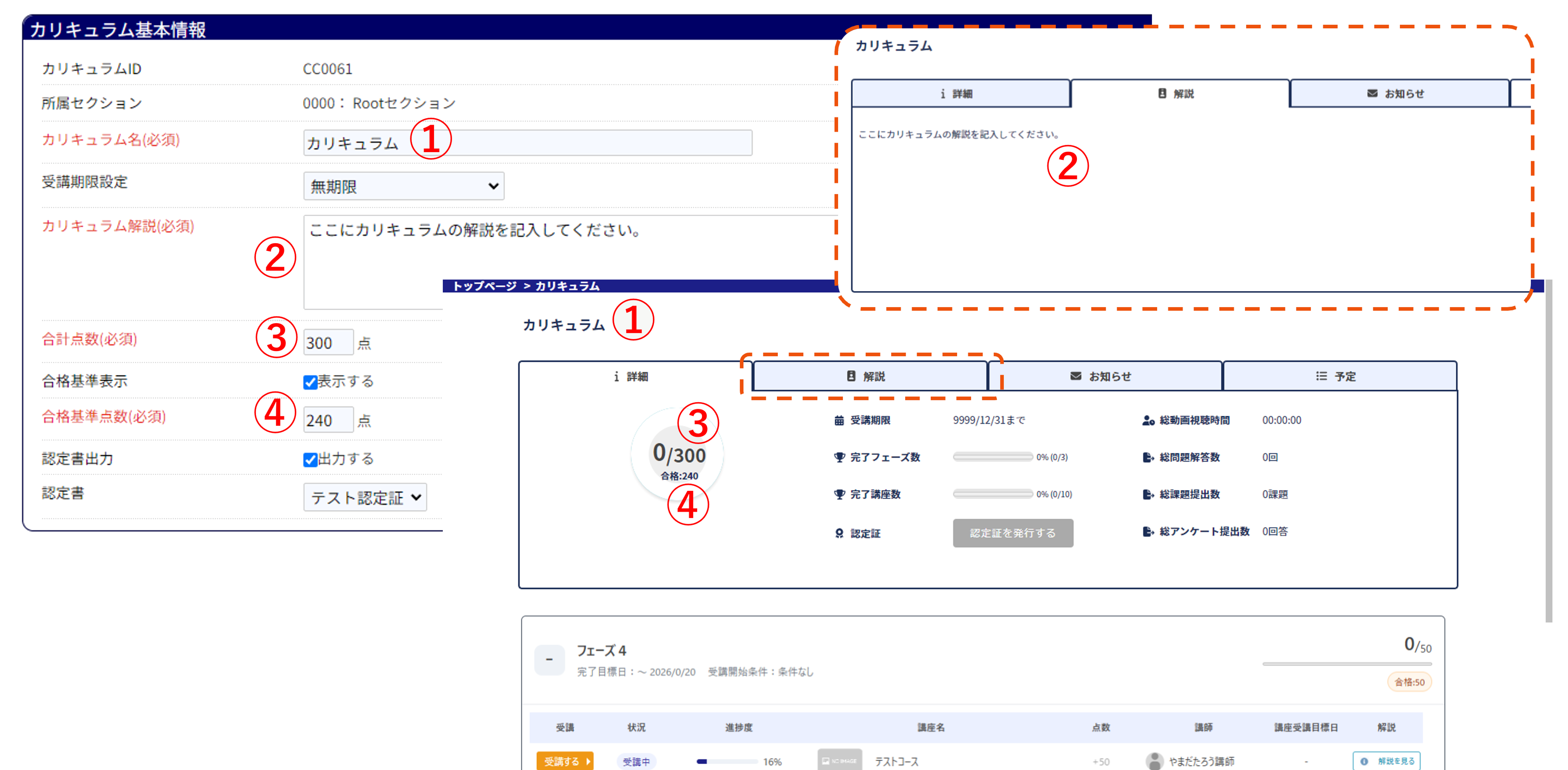The image size is (1568, 770).
Task: Switch to the お知らせ tab
Action: pyautogui.click(x=1104, y=376)
